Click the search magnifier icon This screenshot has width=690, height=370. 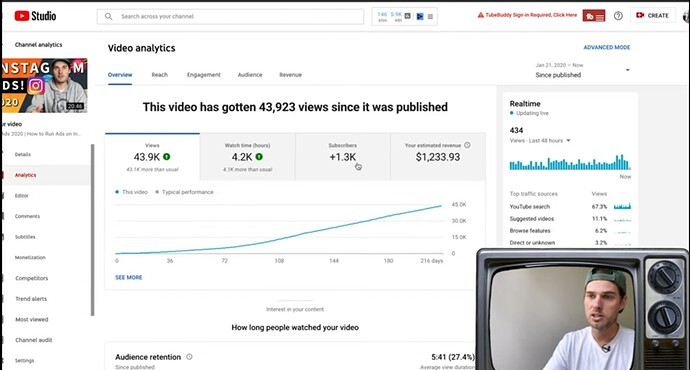108,16
